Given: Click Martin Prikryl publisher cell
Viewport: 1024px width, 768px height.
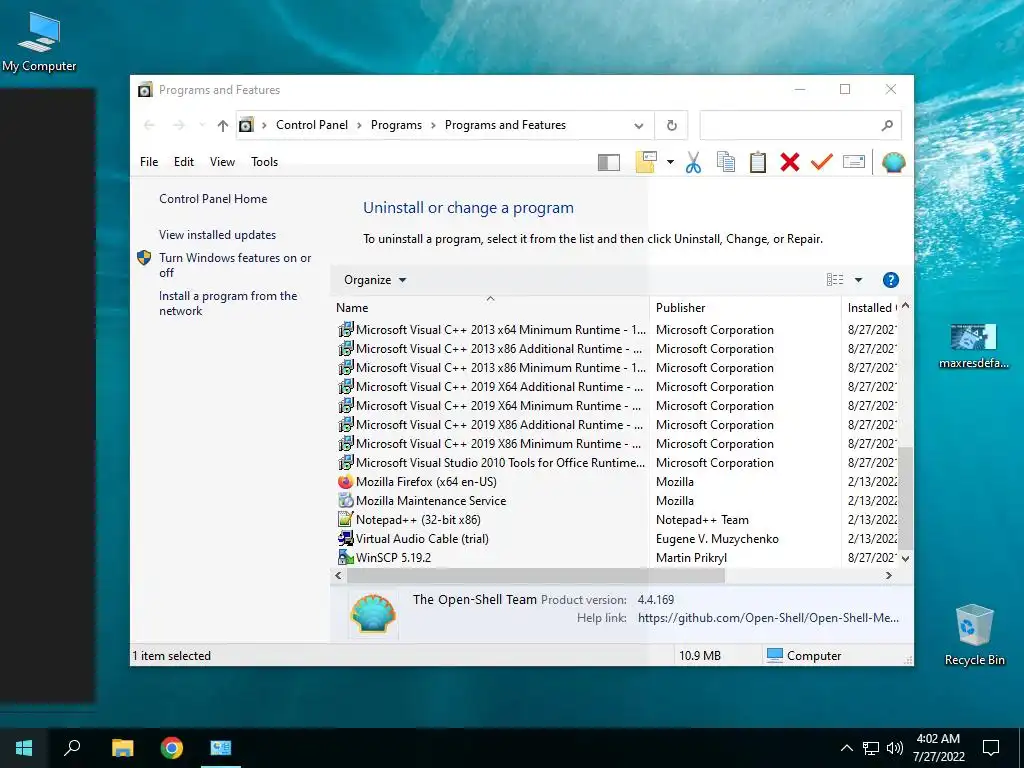Looking at the screenshot, I should pos(691,558).
